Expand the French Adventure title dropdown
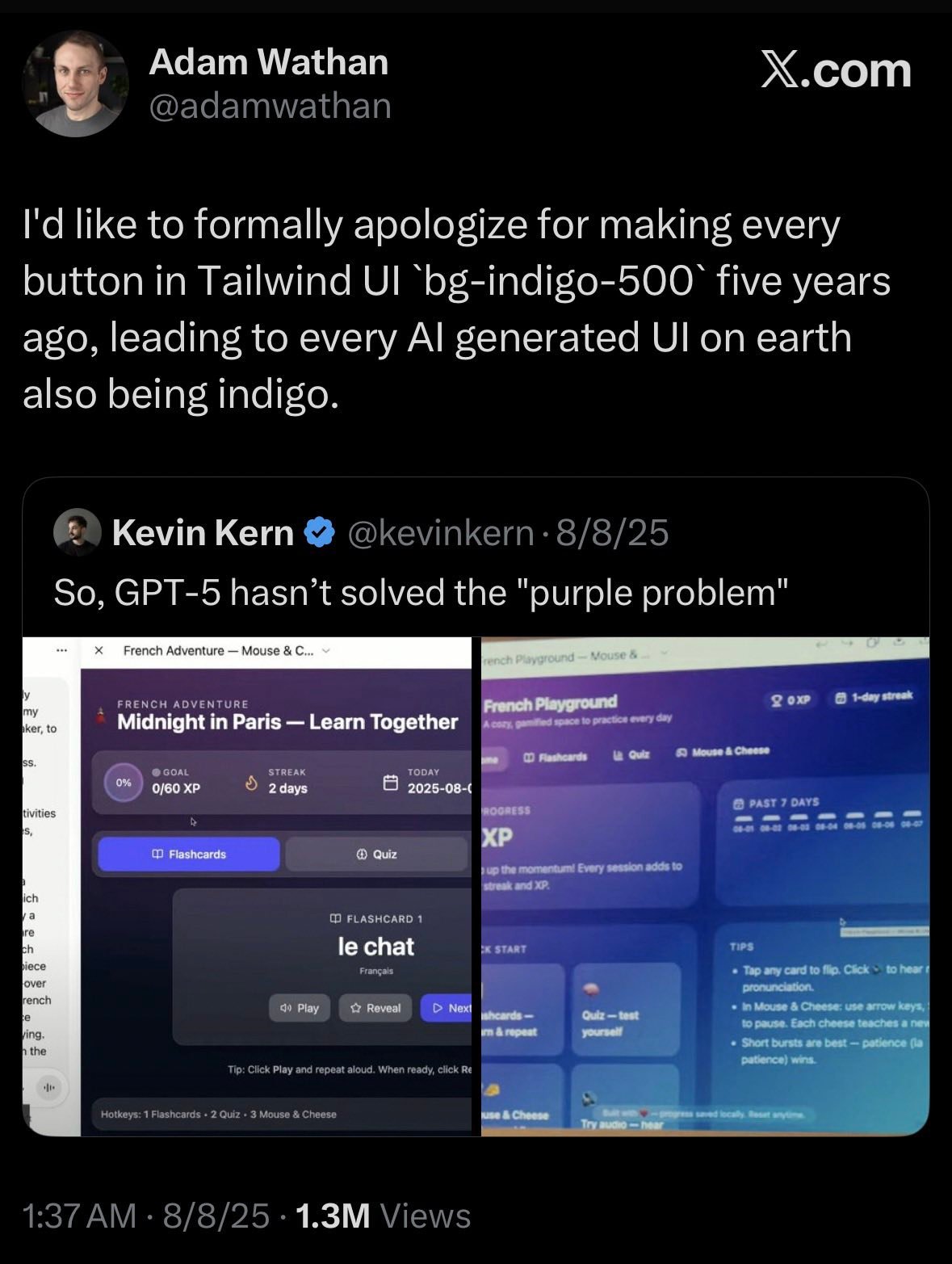Screen dimensions: 952x1264 [x=326, y=650]
